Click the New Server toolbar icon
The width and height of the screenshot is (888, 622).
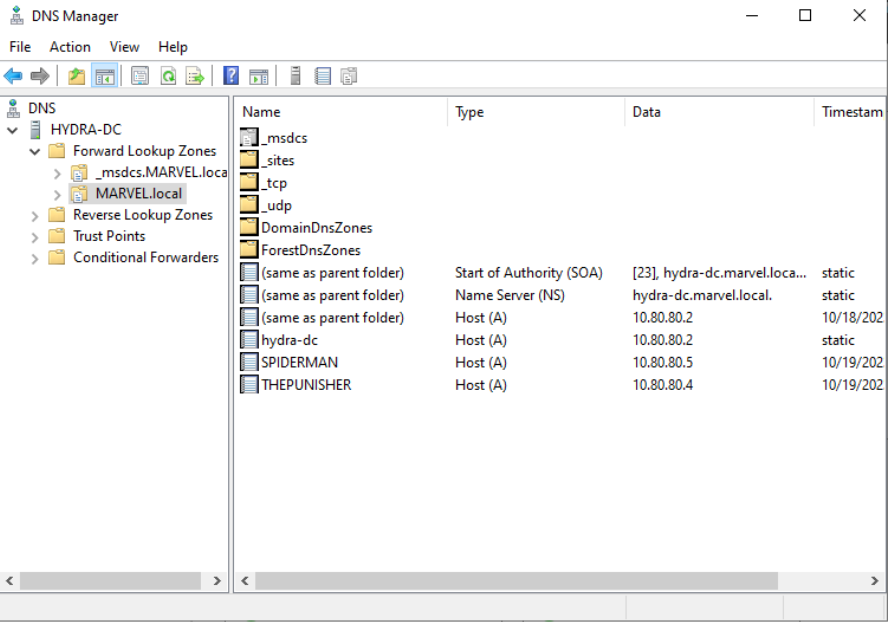[295, 76]
